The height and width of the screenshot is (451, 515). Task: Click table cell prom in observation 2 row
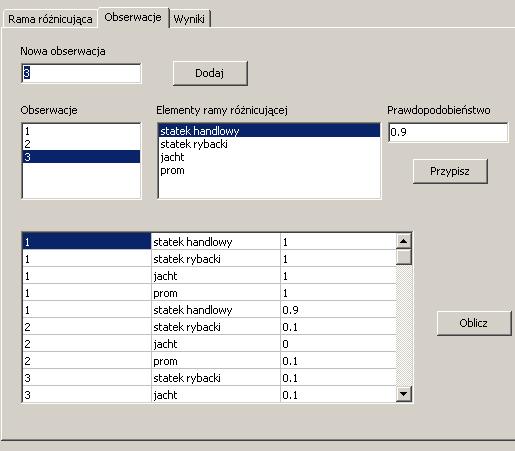(216, 361)
